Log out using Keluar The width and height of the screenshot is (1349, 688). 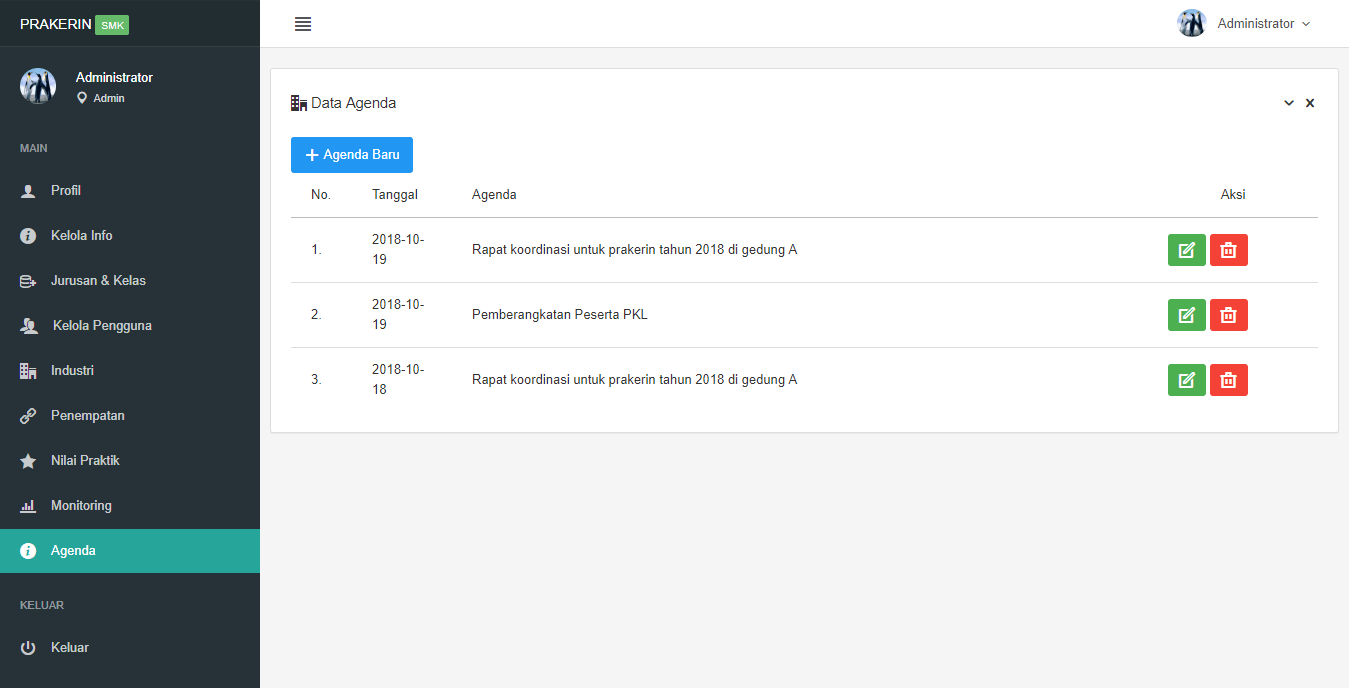point(69,648)
